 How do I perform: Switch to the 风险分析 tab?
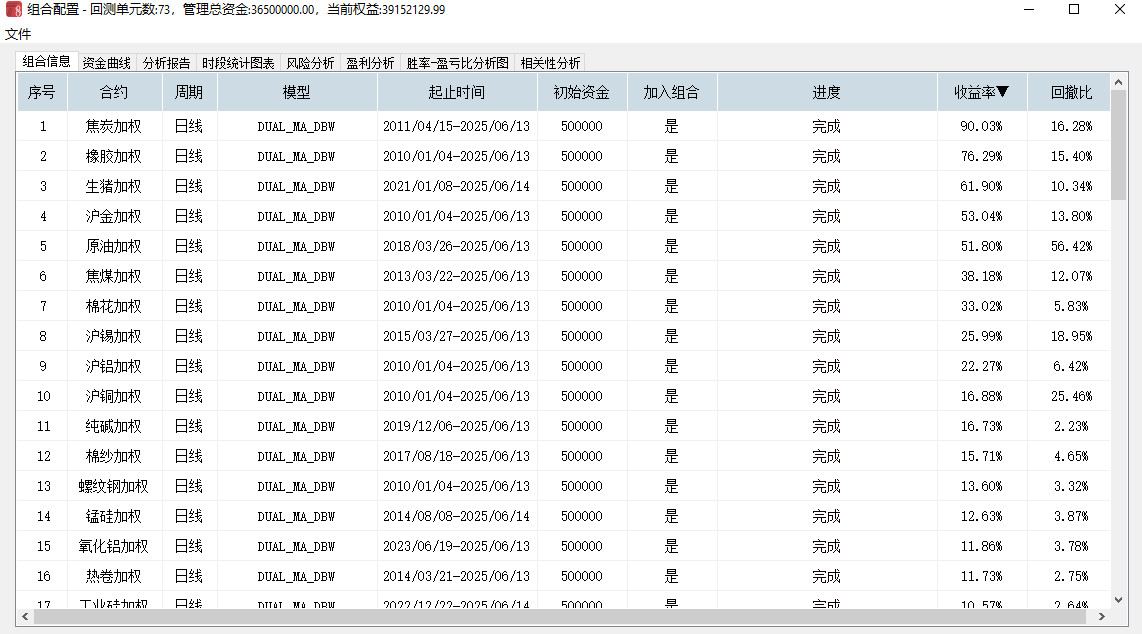pos(310,63)
